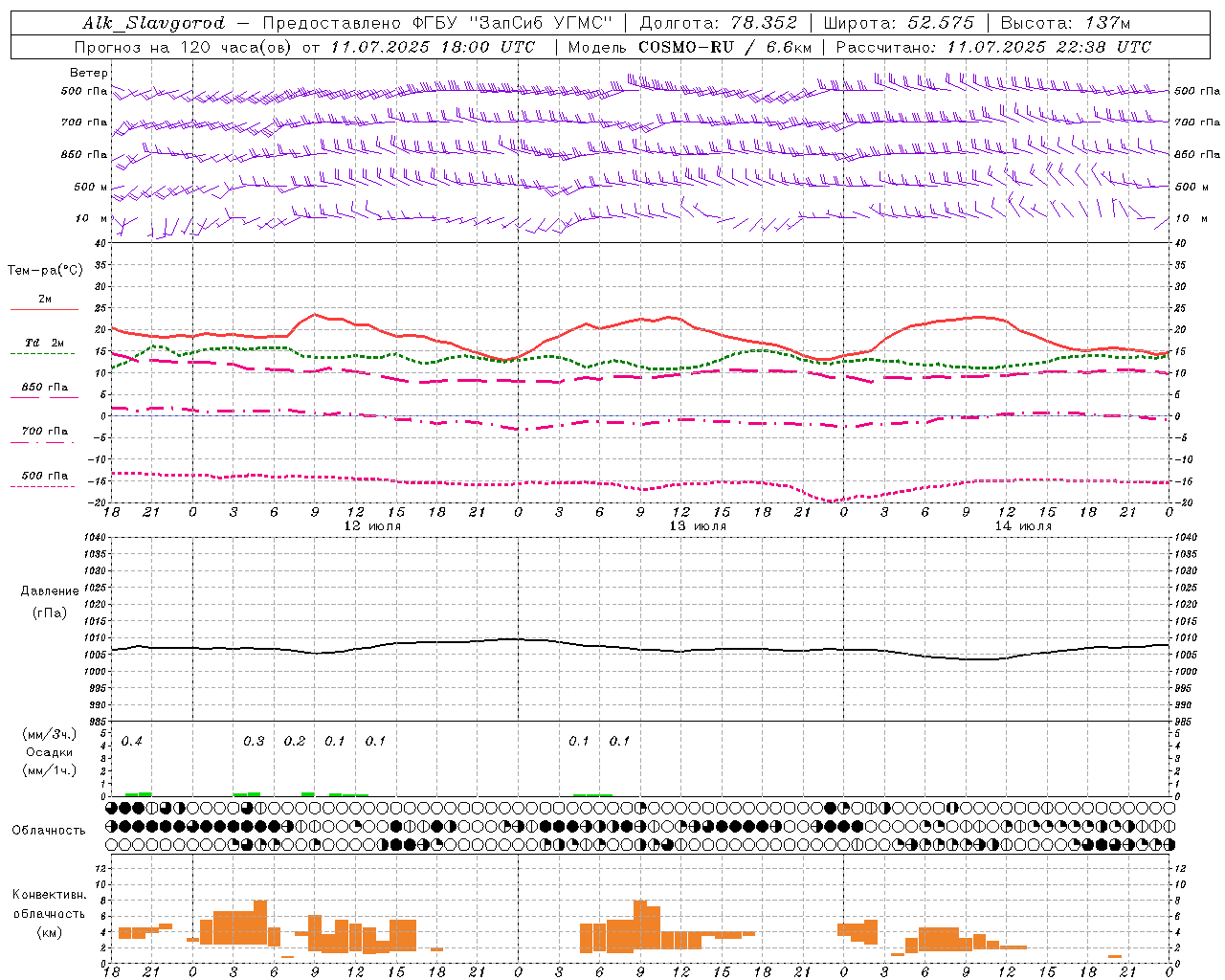Click the (мм/1ч.) precipitation unit label

click(x=50, y=770)
